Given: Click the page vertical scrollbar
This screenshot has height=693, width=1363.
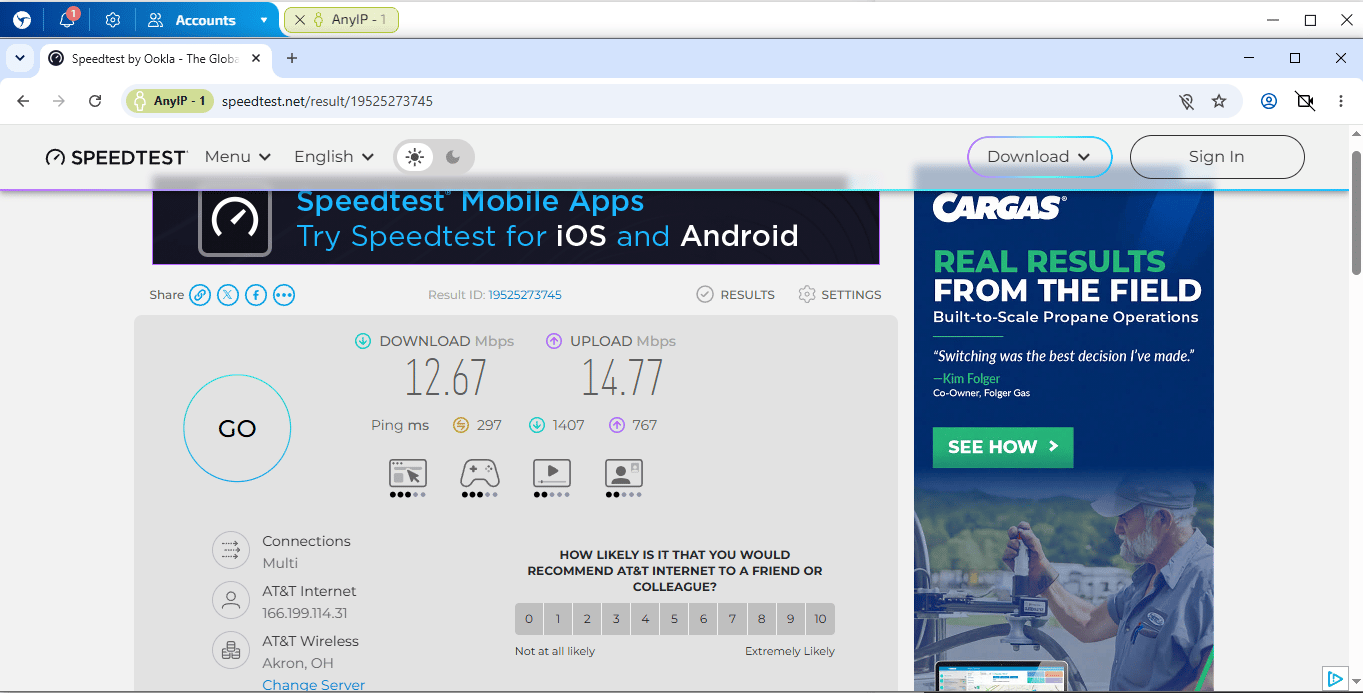Looking at the screenshot, I should click(1356, 212).
